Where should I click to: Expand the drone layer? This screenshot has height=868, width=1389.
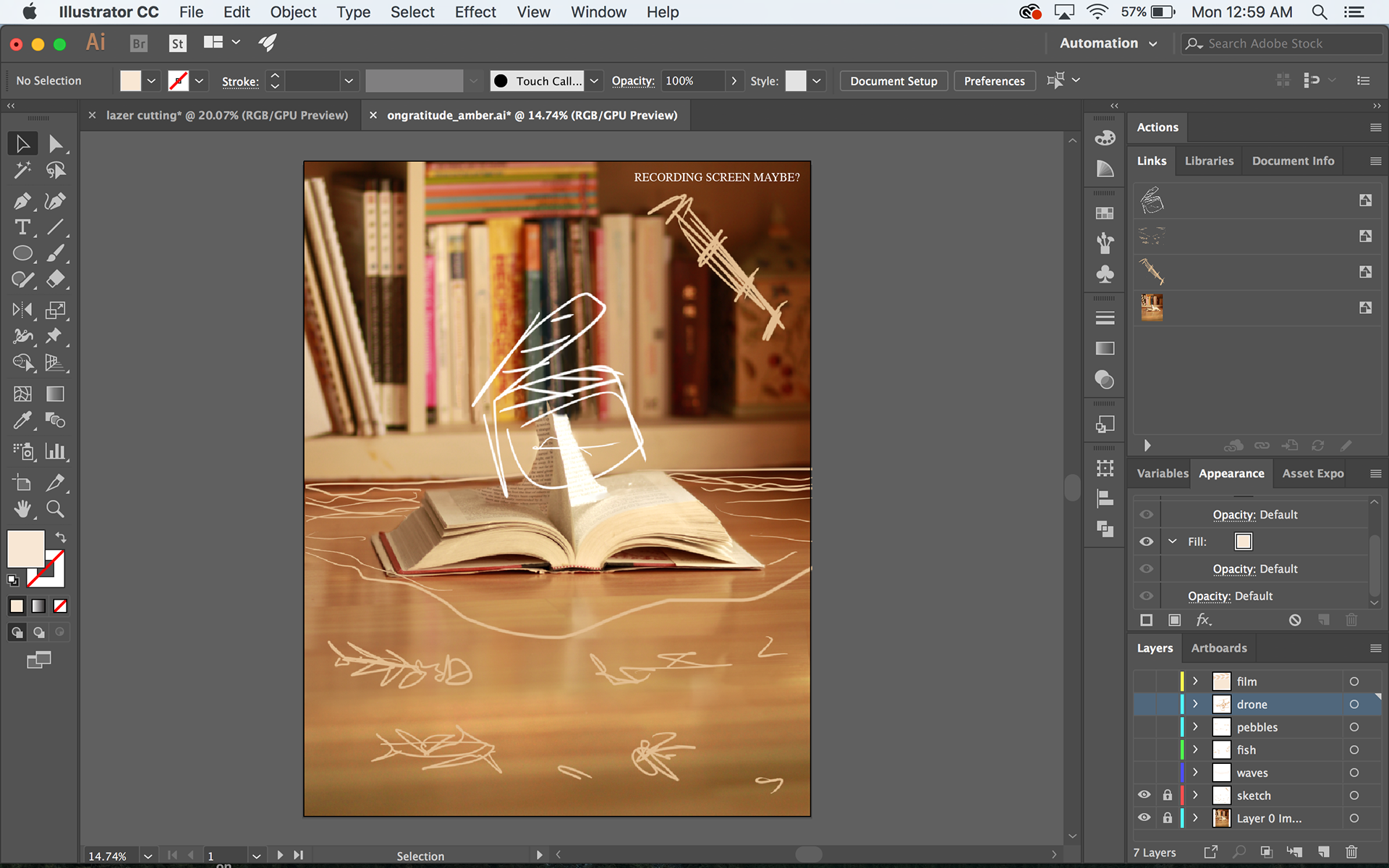[x=1195, y=704]
